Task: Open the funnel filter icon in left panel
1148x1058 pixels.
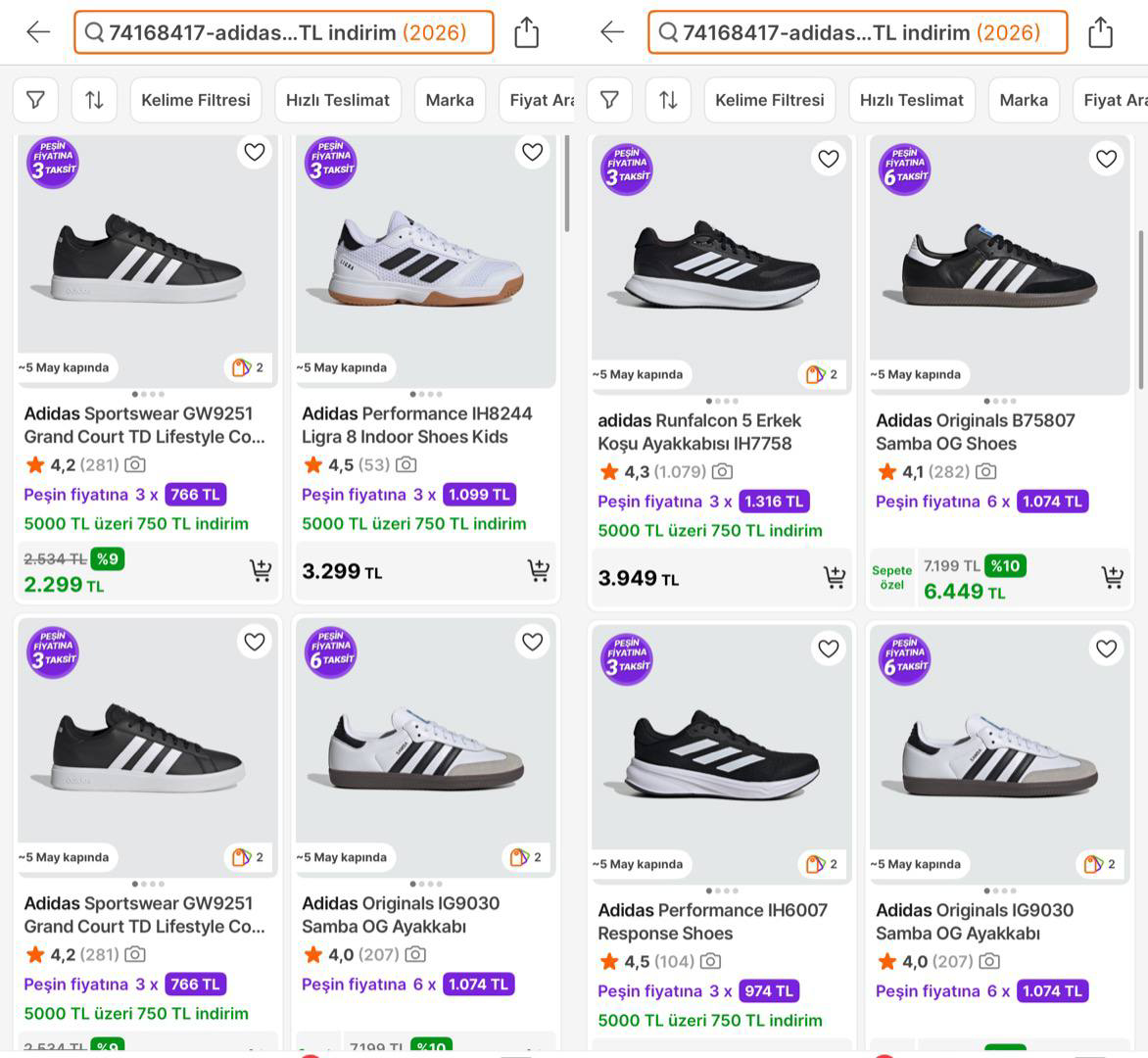Action: [x=35, y=100]
